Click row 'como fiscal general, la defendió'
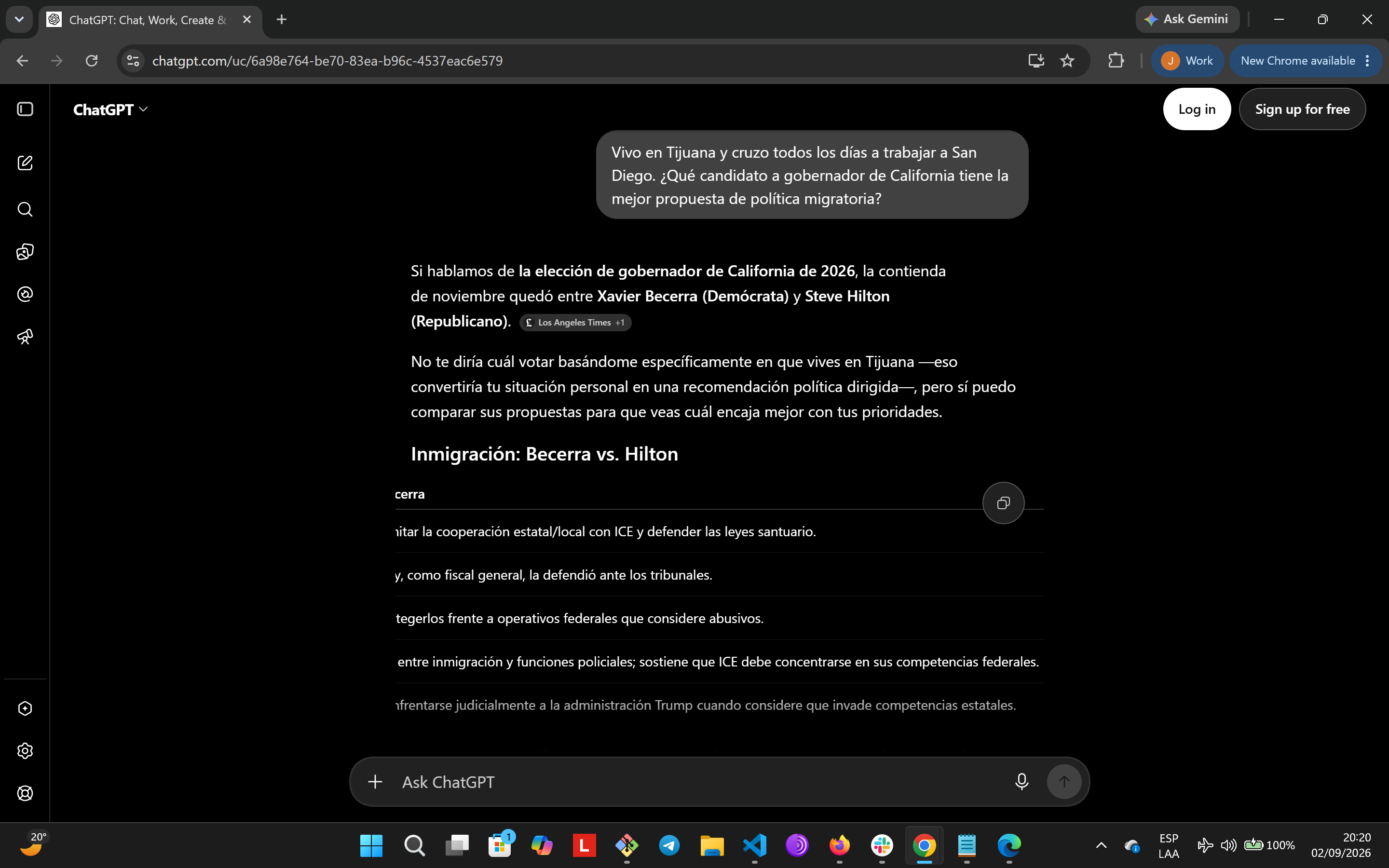 click(x=719, y=575)
